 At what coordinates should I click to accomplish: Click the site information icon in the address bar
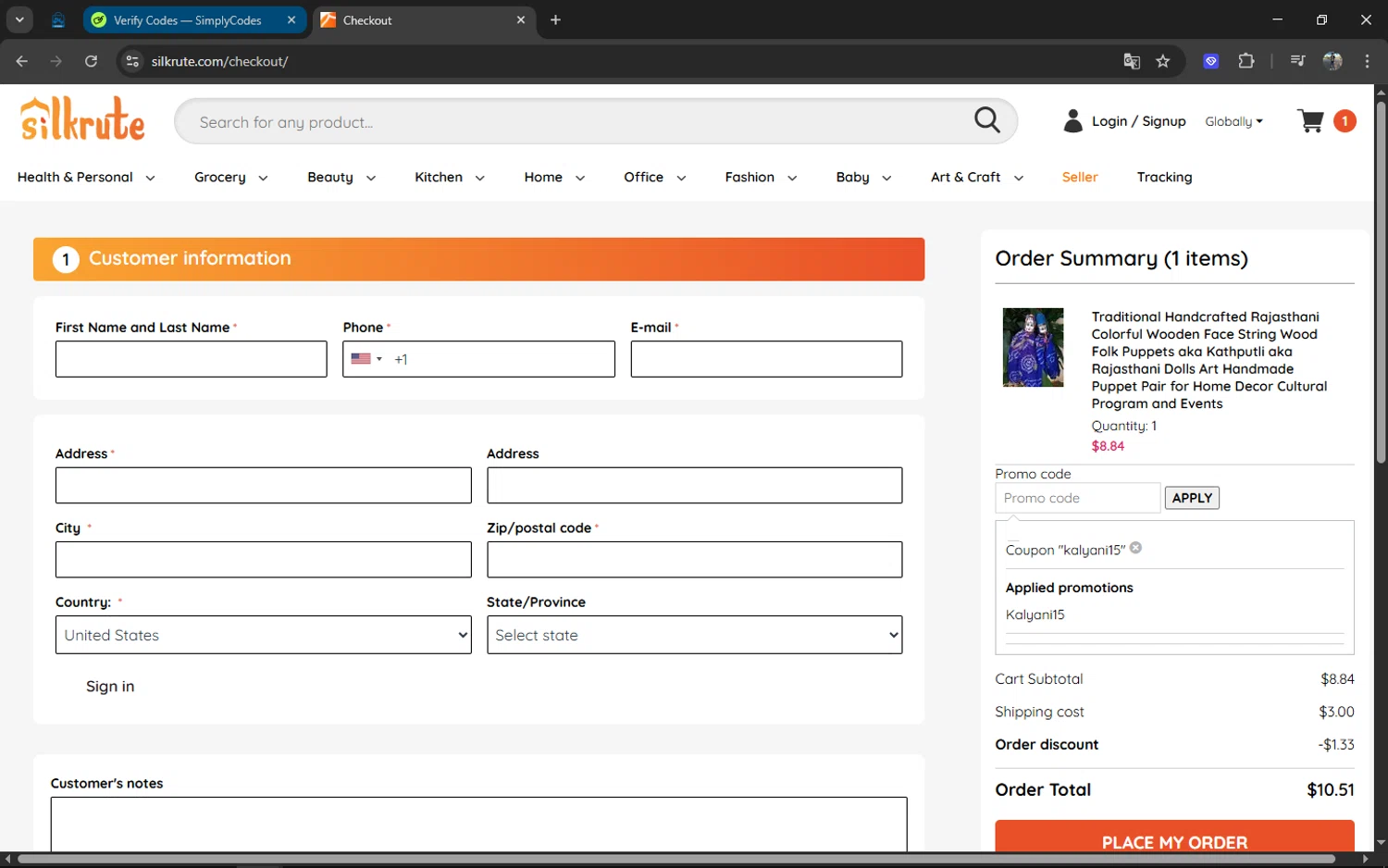tap(132, 61)
